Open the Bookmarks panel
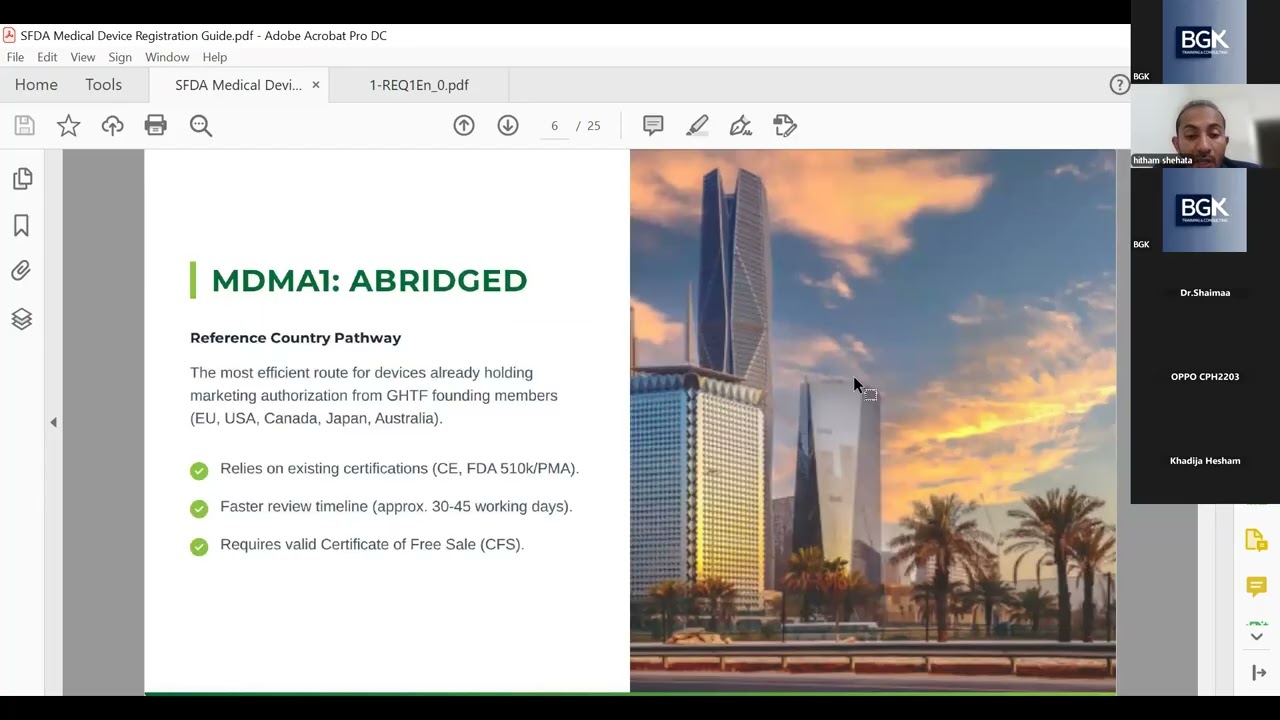This screenshot has height=720, width=1280. (22, 226)
